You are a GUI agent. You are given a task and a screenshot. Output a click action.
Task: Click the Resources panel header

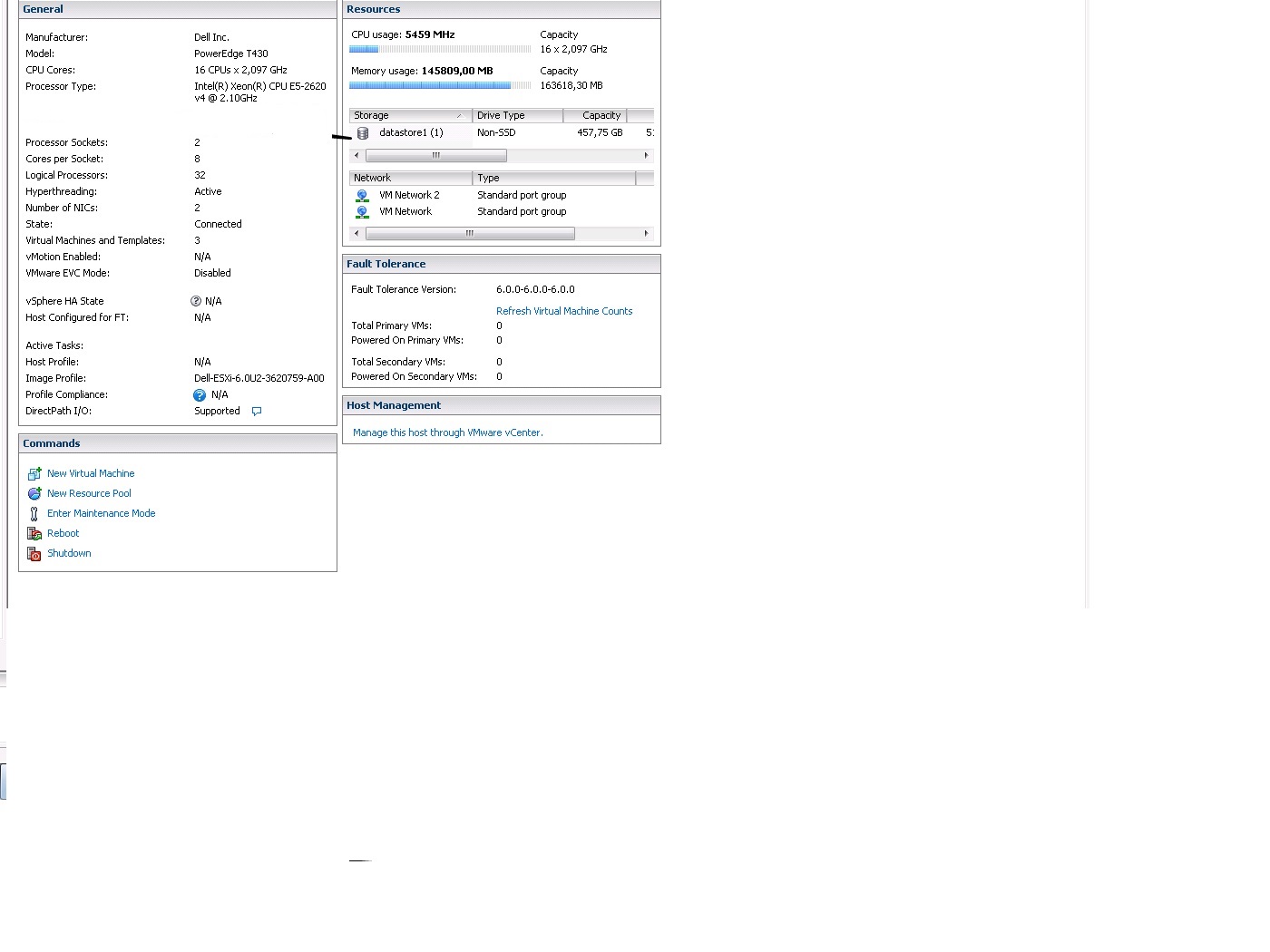point(502,9)
